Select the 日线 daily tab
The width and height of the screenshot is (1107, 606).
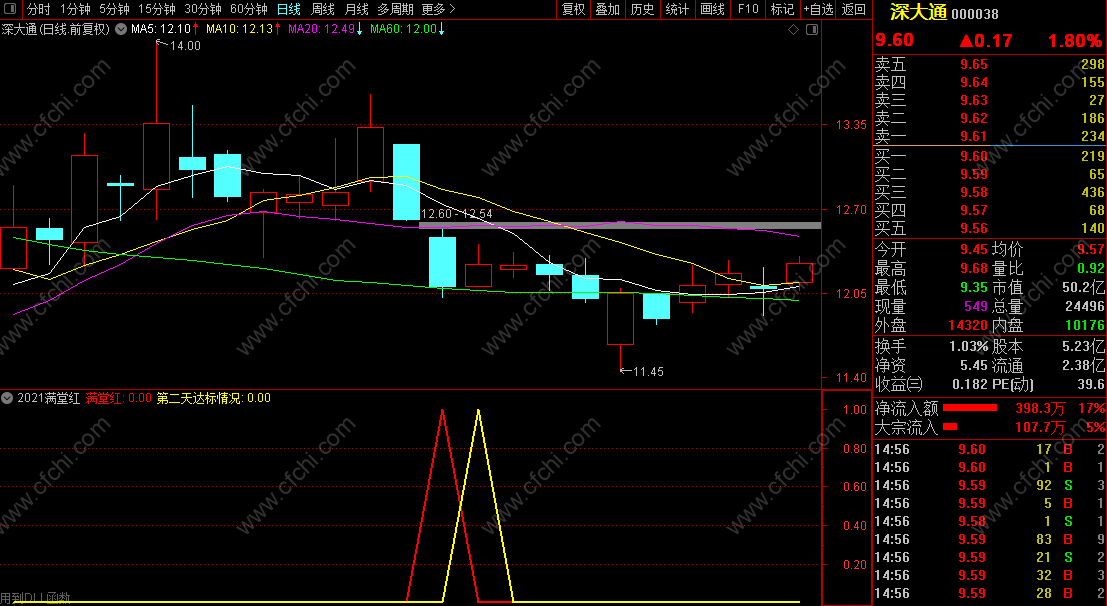coord(288,9)
